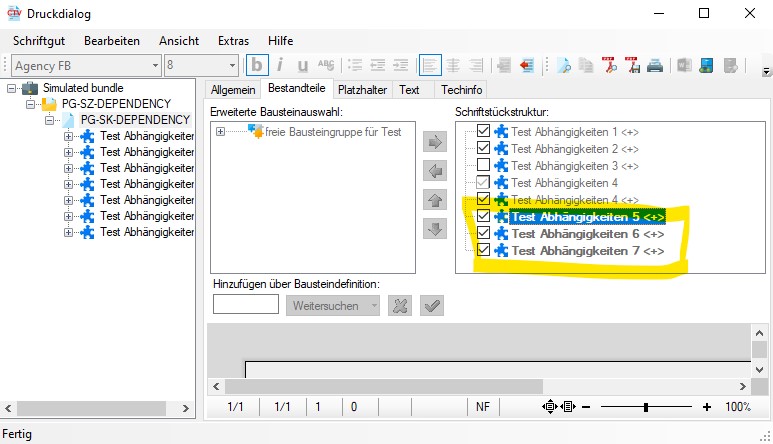Image resolution: width=773 pixels, height=444 pixels.
Task: Click the green checkmark confirm icon
Action: click(x=432, y=305)
